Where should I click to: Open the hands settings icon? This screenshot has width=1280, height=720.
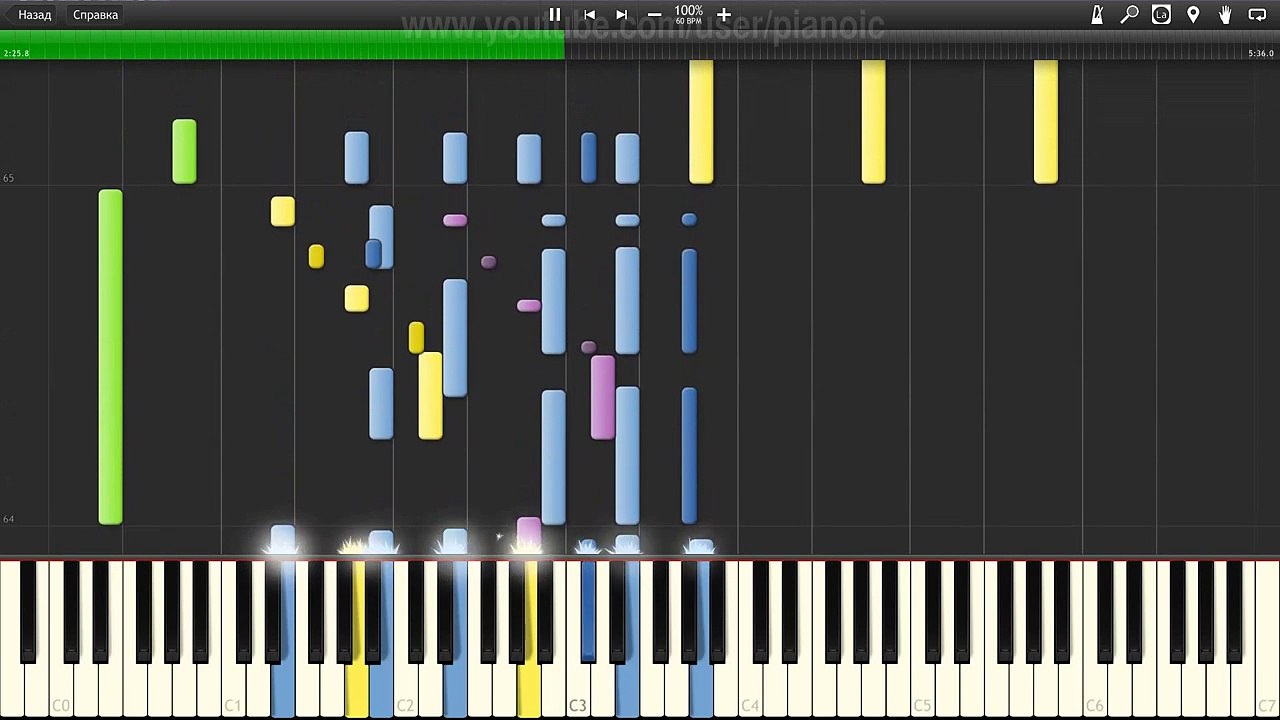(x=1225, y=15)
